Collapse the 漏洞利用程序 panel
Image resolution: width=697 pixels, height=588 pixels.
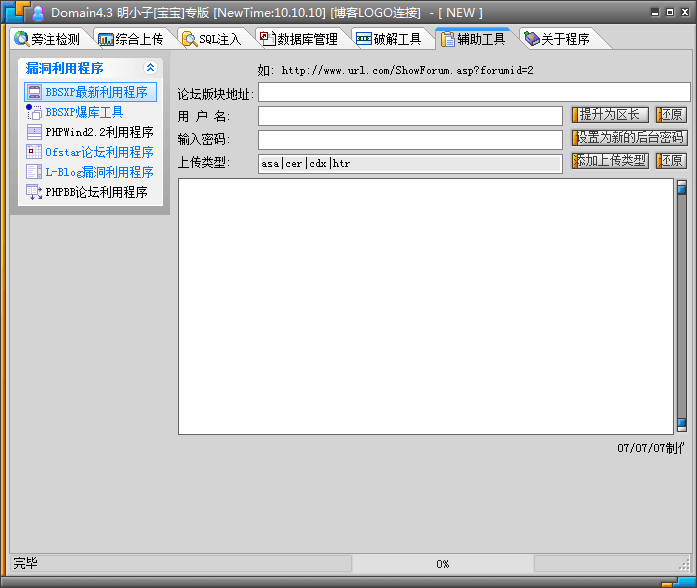150,68
